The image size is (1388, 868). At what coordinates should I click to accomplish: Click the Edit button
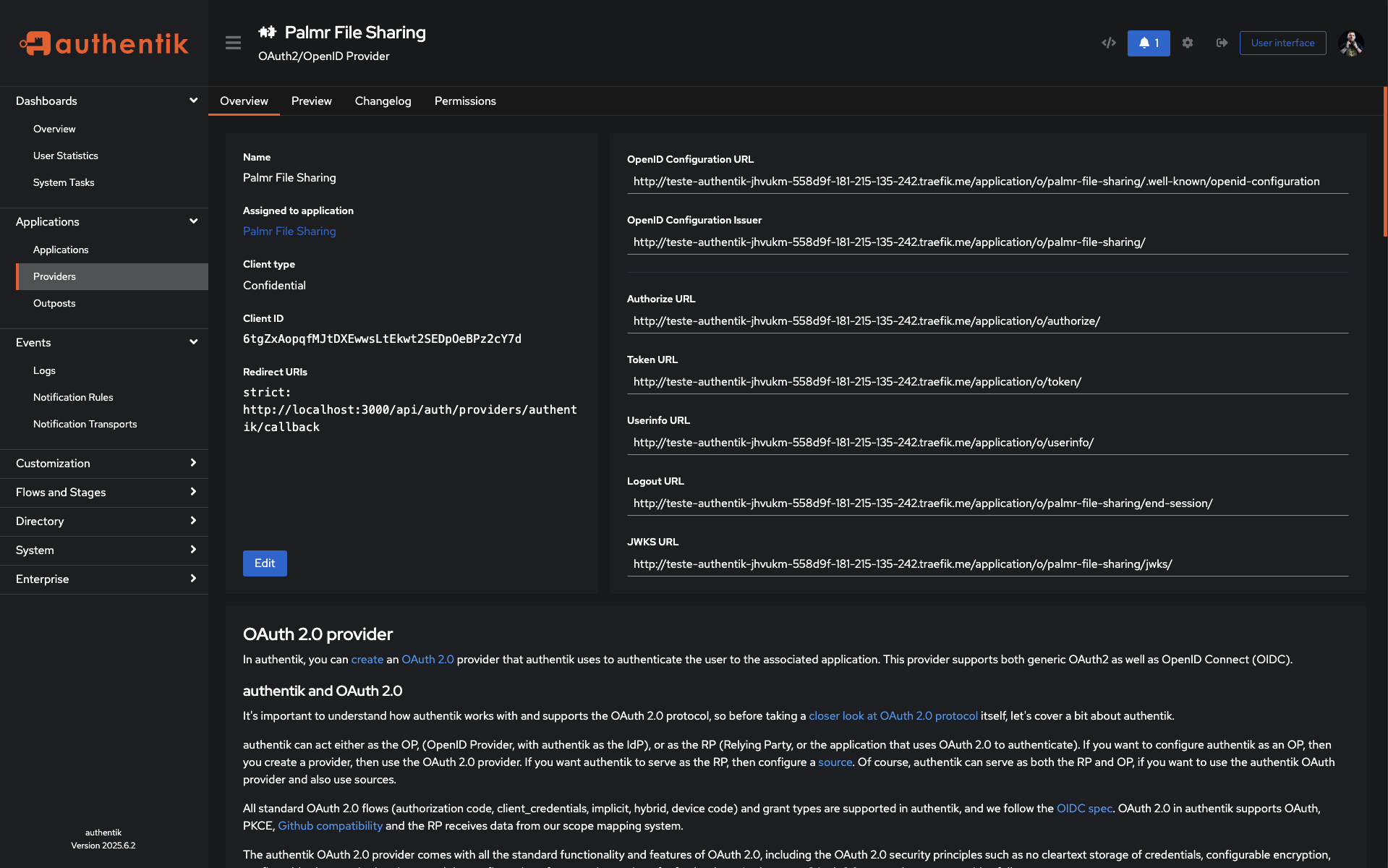[x=265, y=563]
